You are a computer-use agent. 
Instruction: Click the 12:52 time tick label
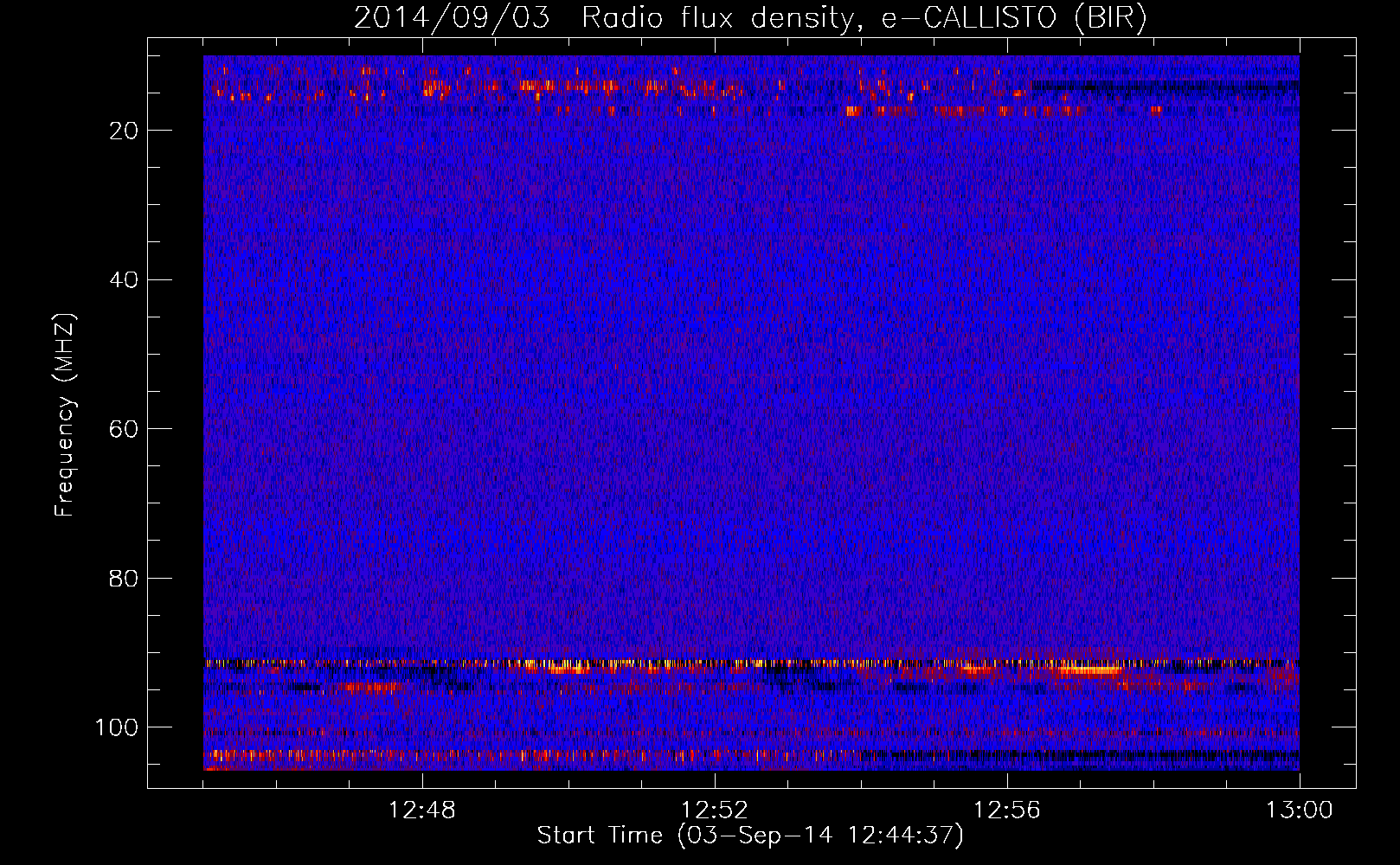715,811
